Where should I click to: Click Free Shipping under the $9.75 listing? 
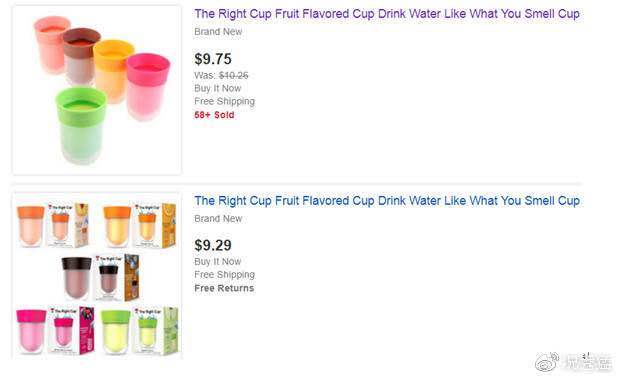pyautogui.click(x=224, y=102)
